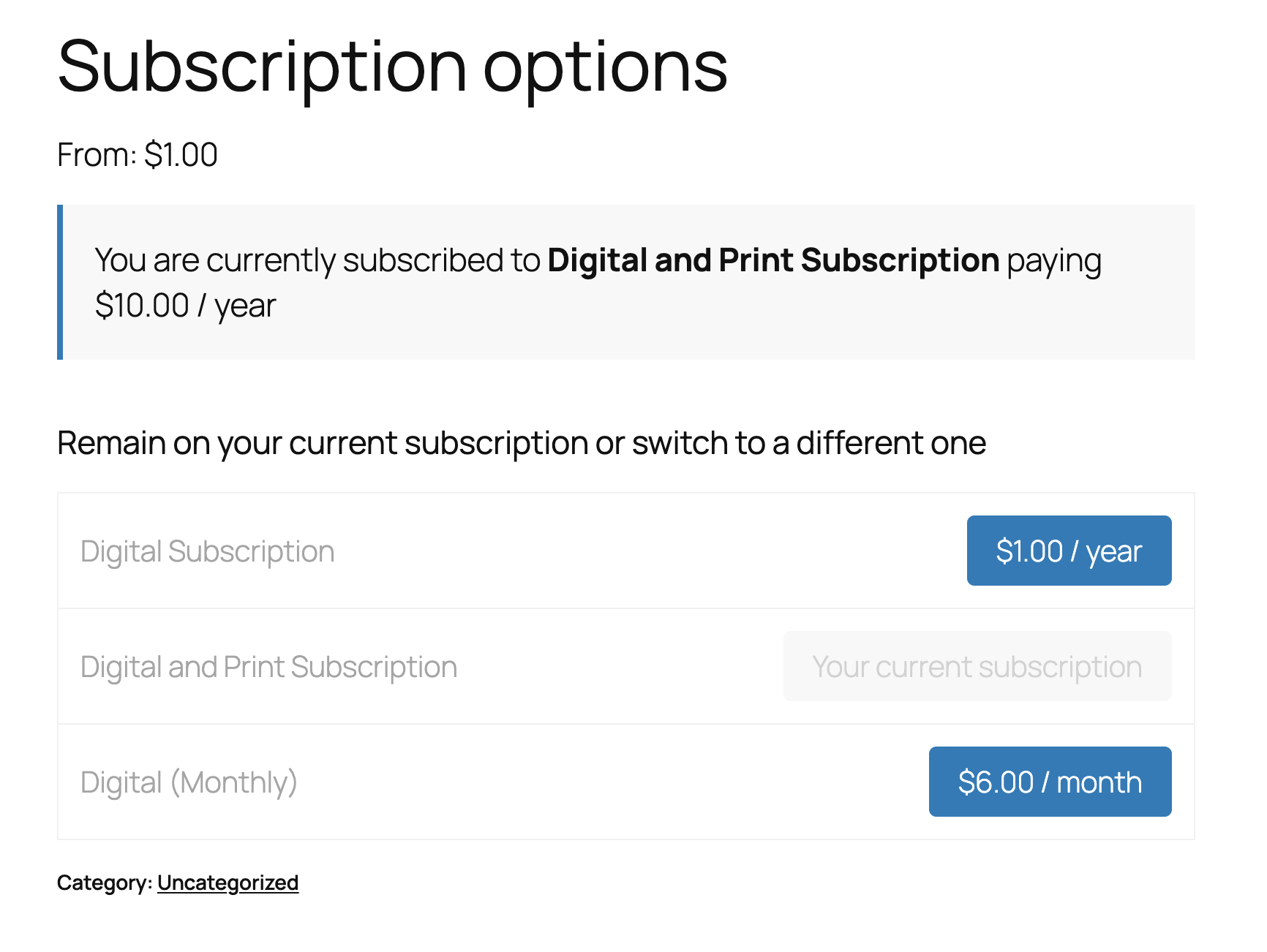Click the bold Digital and Print Subscription text
The image size is (1267, 952).
pos(774,260)
